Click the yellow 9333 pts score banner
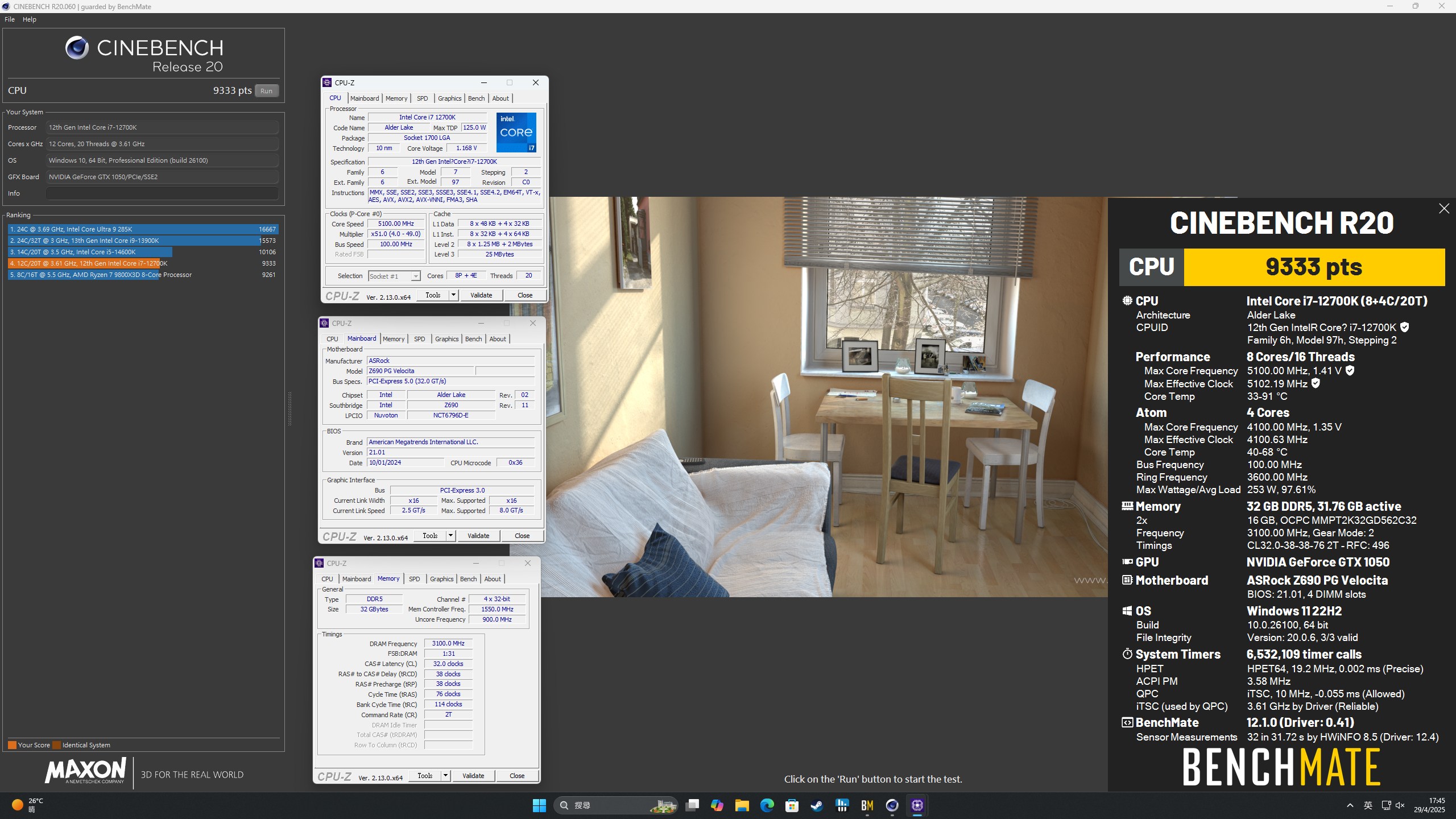Viewport: 1456px width, 819px height. [1314, 267]
